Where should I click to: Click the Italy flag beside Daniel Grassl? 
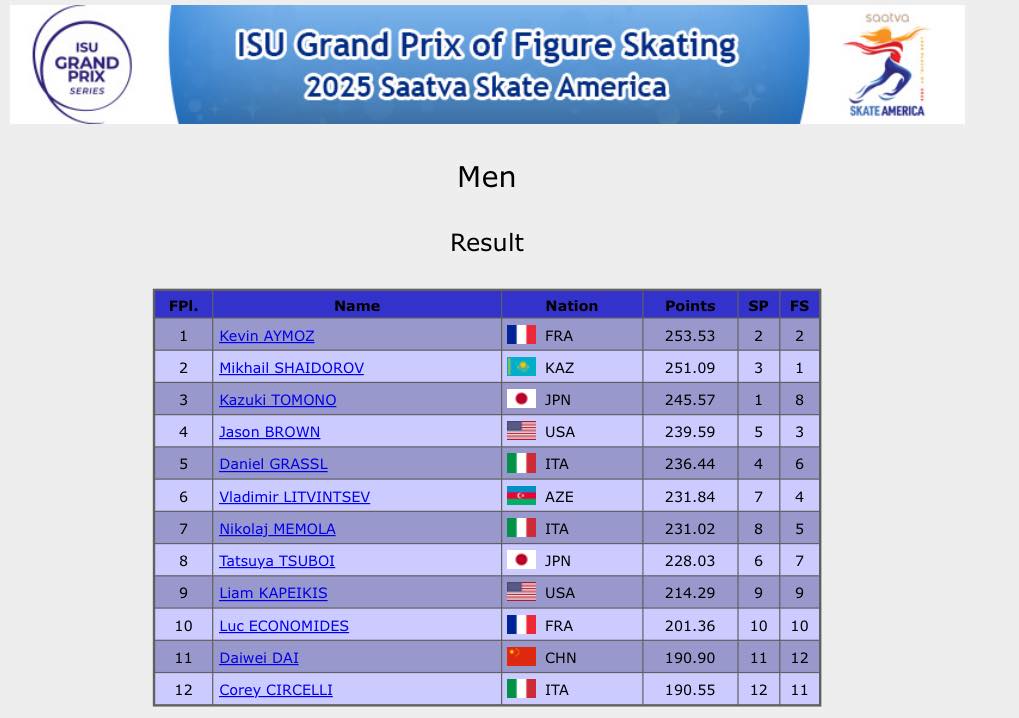tap(521, 463)
